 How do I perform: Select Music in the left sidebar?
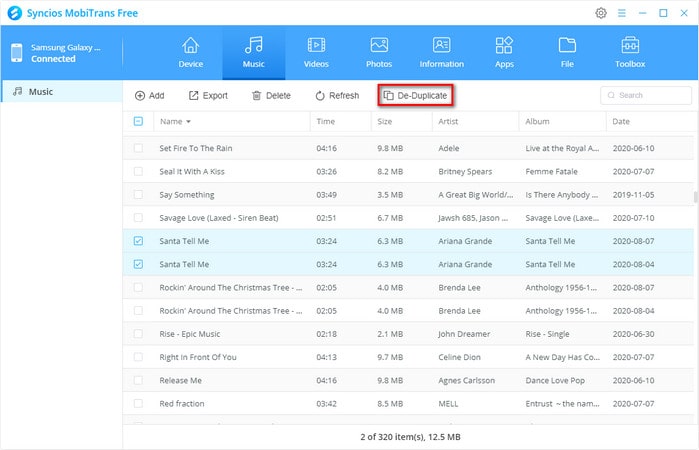coord(62,91)
